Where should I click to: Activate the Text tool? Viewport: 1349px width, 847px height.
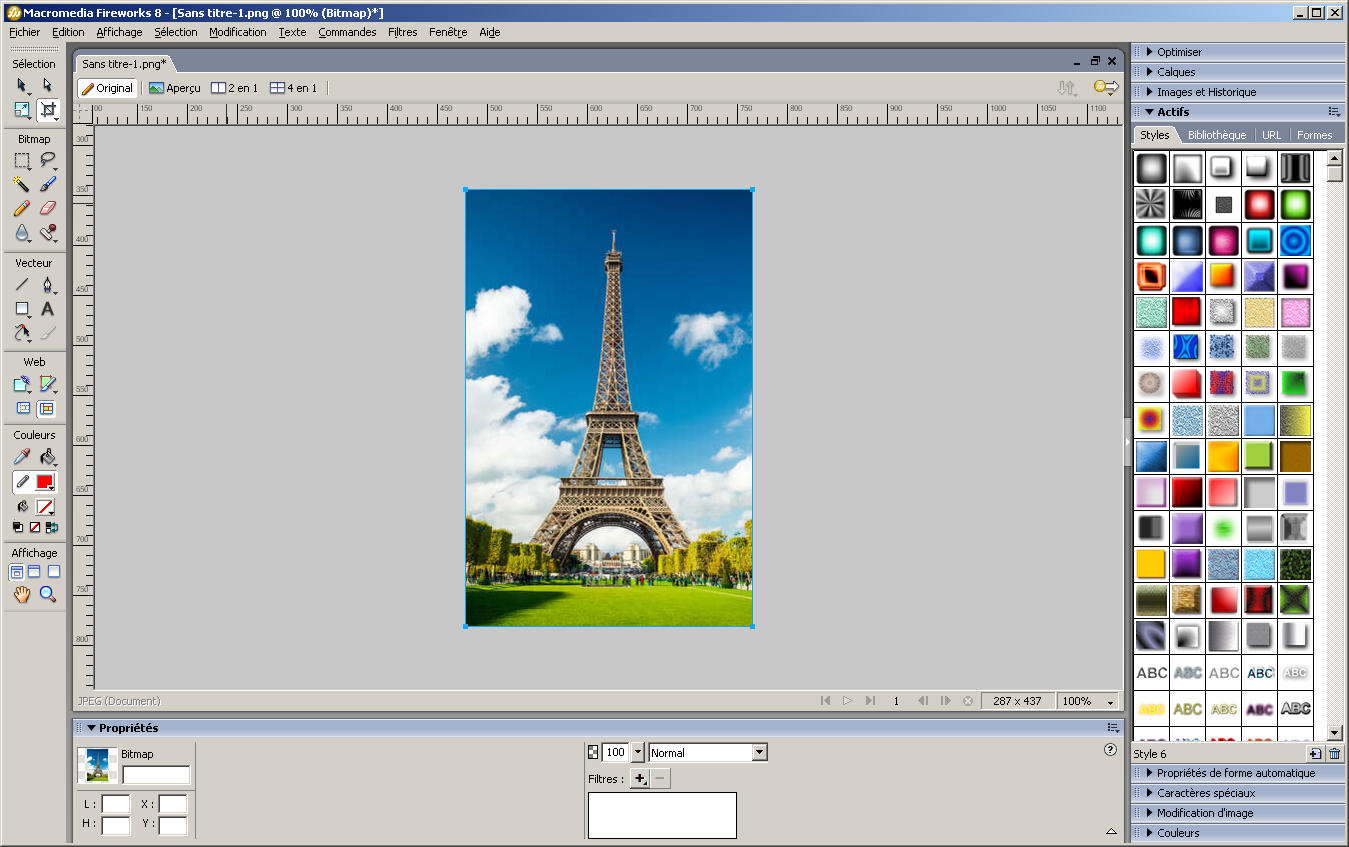(47, 310)
